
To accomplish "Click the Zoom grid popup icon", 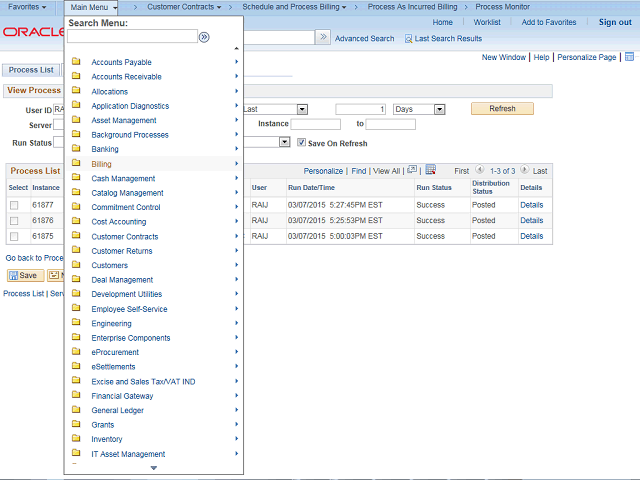I will click(411, 170).
